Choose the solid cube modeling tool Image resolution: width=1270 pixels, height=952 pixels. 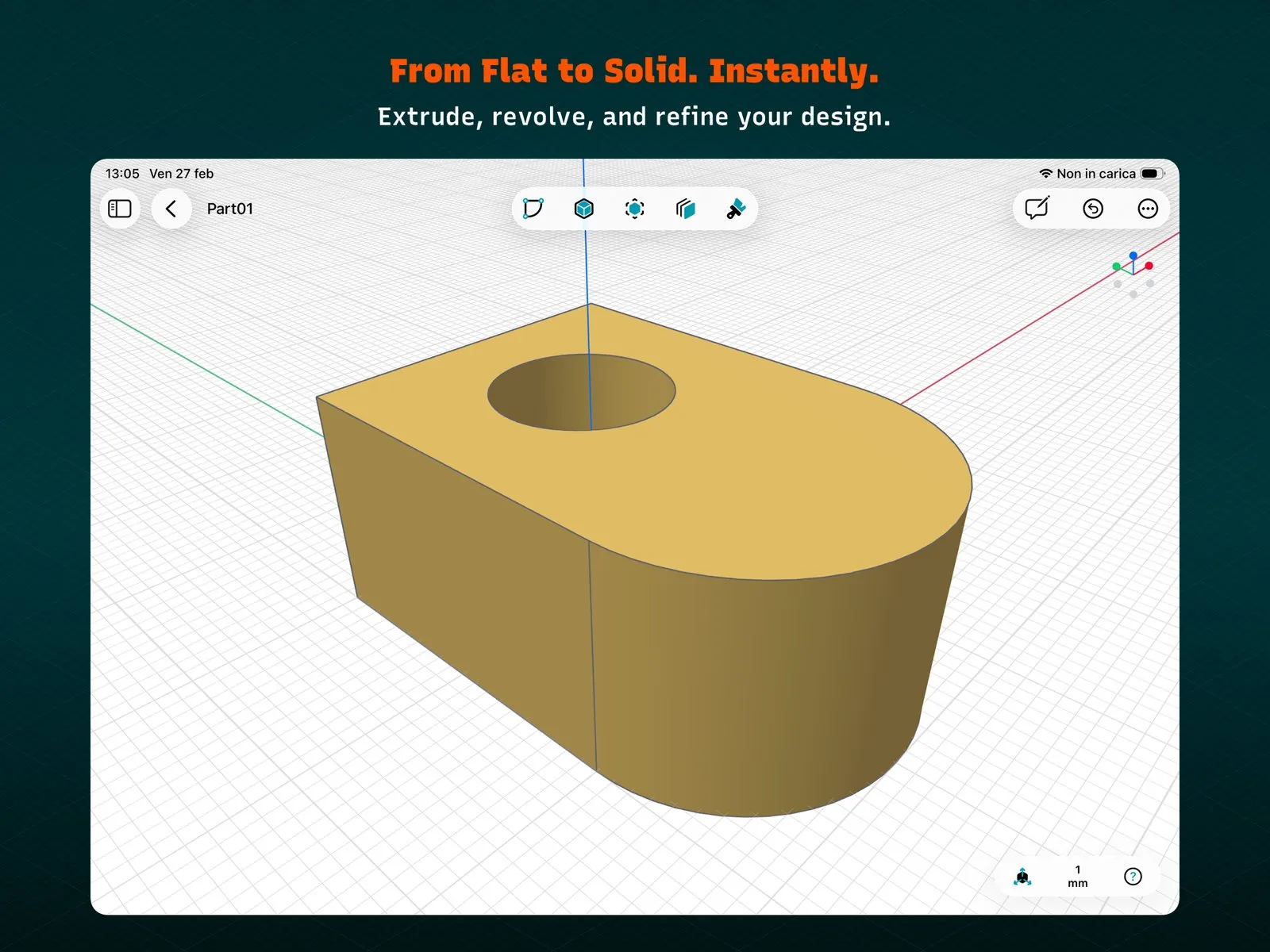[x=583, y=209]
